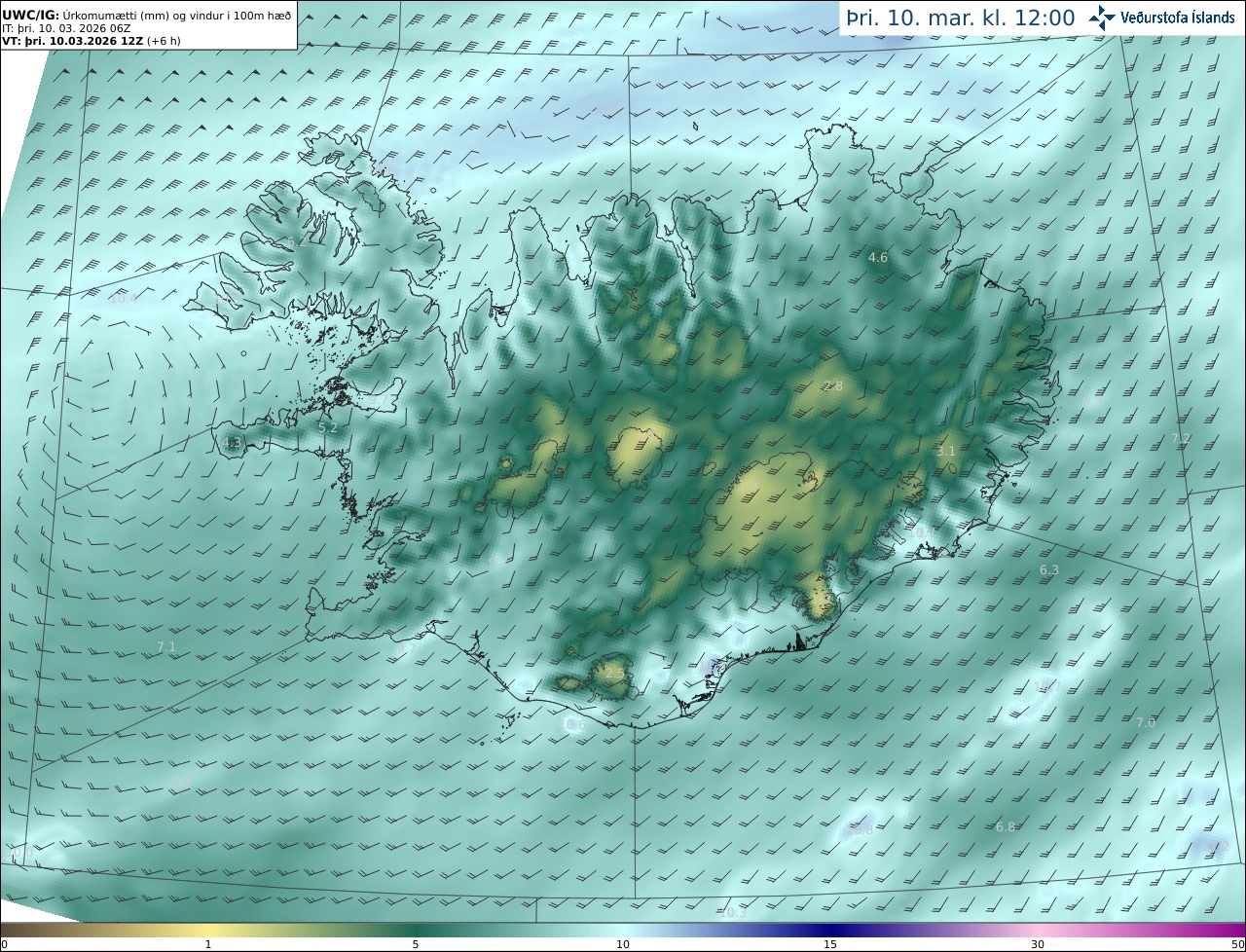
Task: Click the colorbar tick label 30
Action: point(1038,944)
